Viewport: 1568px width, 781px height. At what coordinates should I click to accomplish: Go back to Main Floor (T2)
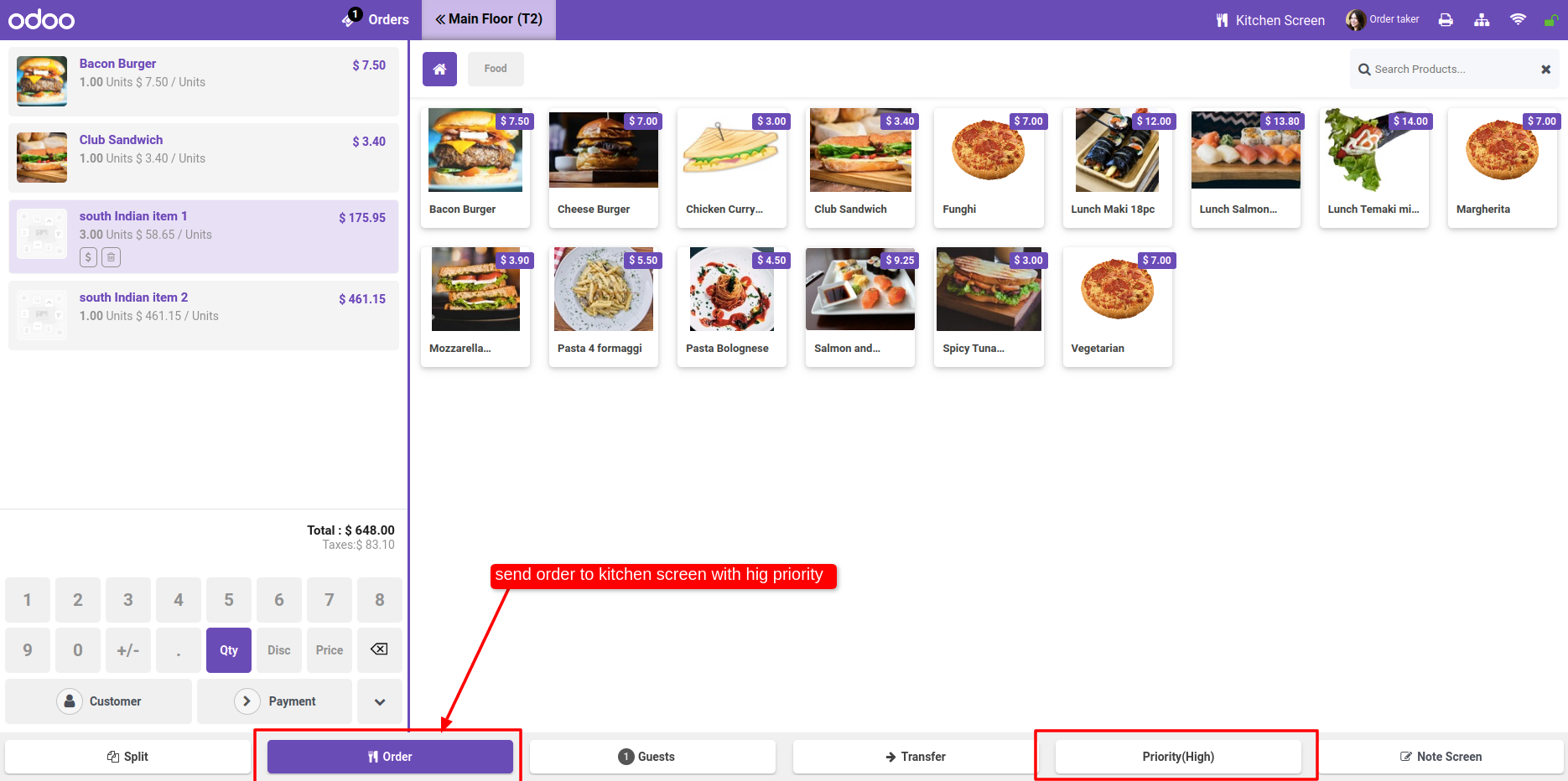coord(489,19)
